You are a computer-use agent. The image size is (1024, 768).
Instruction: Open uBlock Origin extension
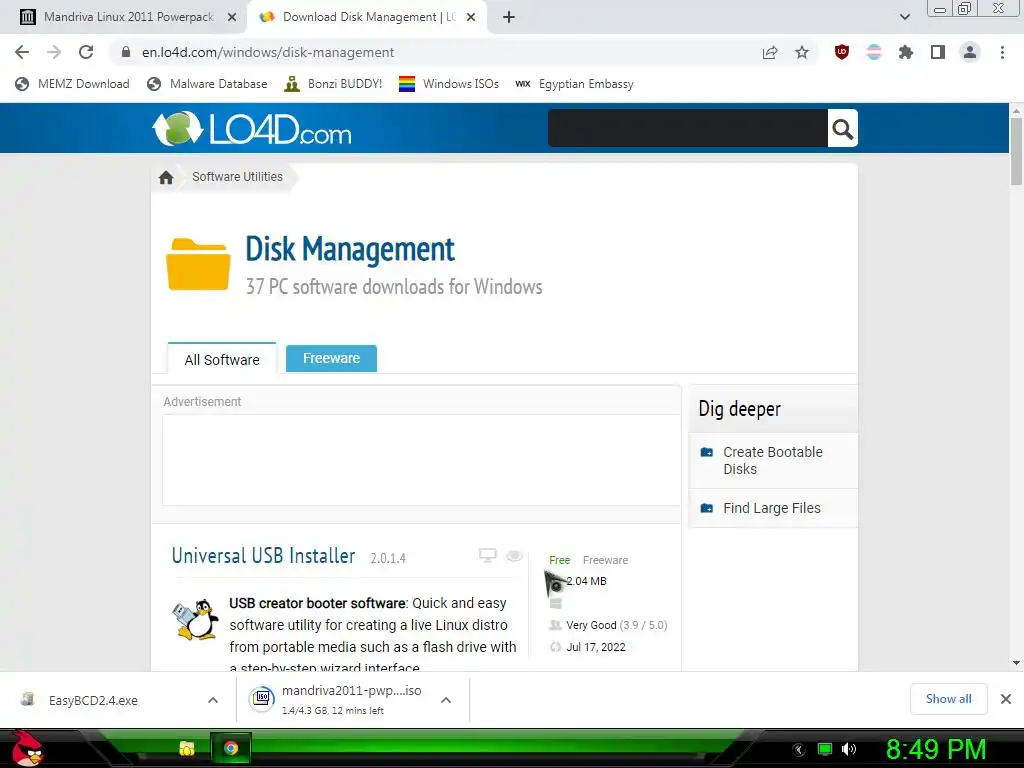[842, 52]
